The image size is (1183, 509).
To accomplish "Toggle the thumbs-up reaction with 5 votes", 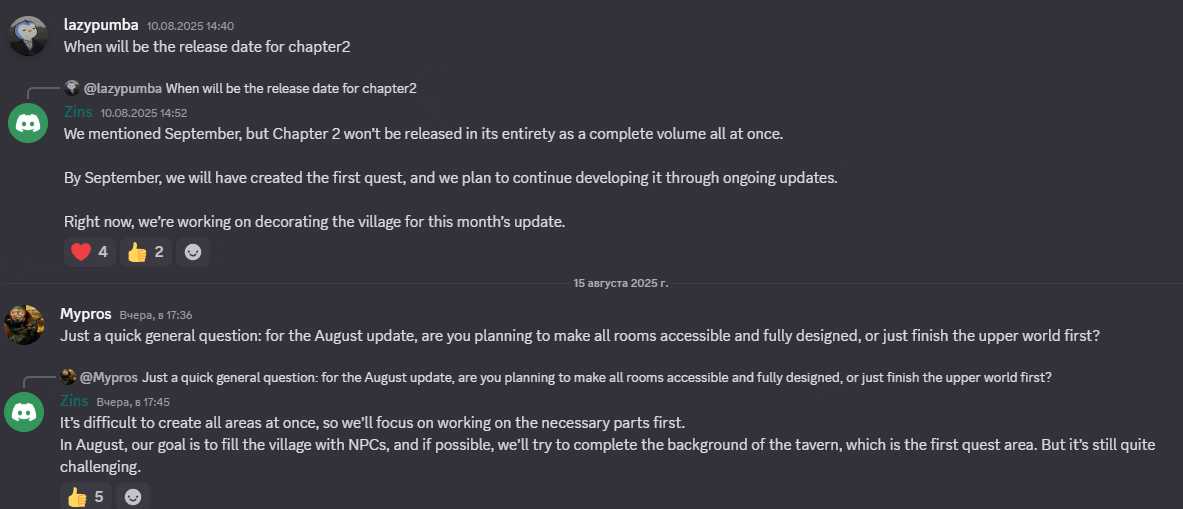I will [86, 496].
